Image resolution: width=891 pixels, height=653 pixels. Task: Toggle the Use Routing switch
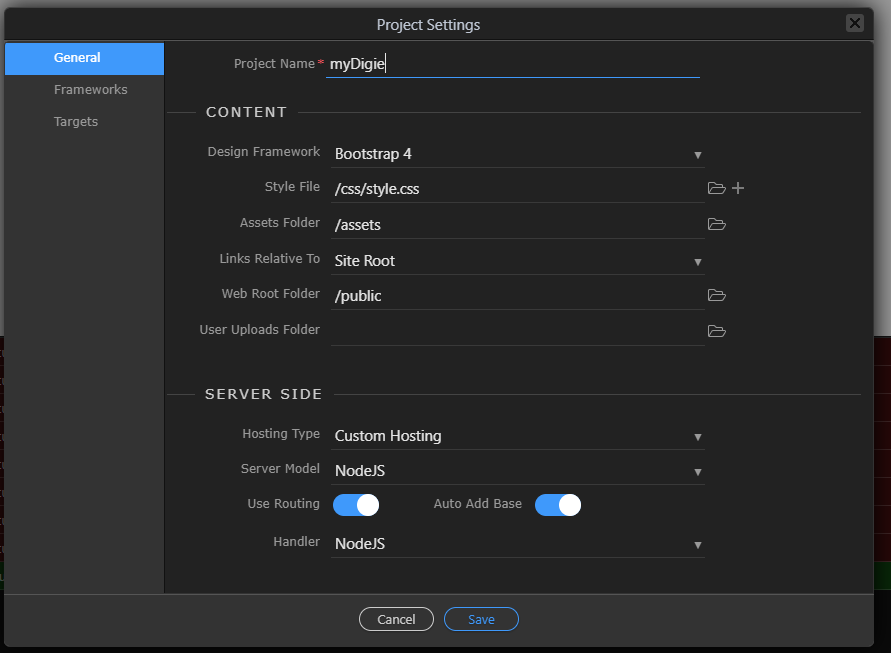click(x=356, y=505)
